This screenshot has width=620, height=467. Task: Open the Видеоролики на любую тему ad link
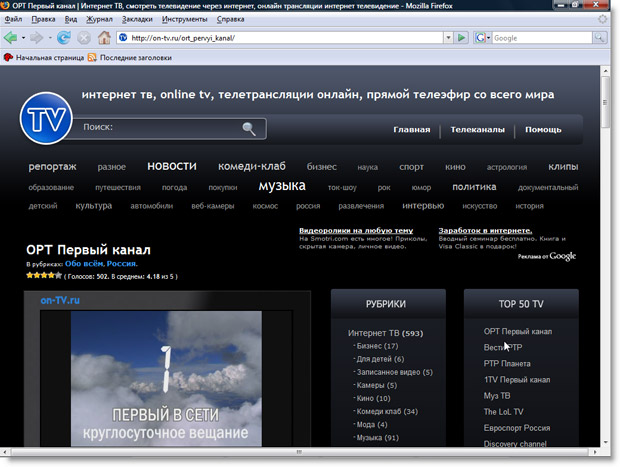[356, 231]
